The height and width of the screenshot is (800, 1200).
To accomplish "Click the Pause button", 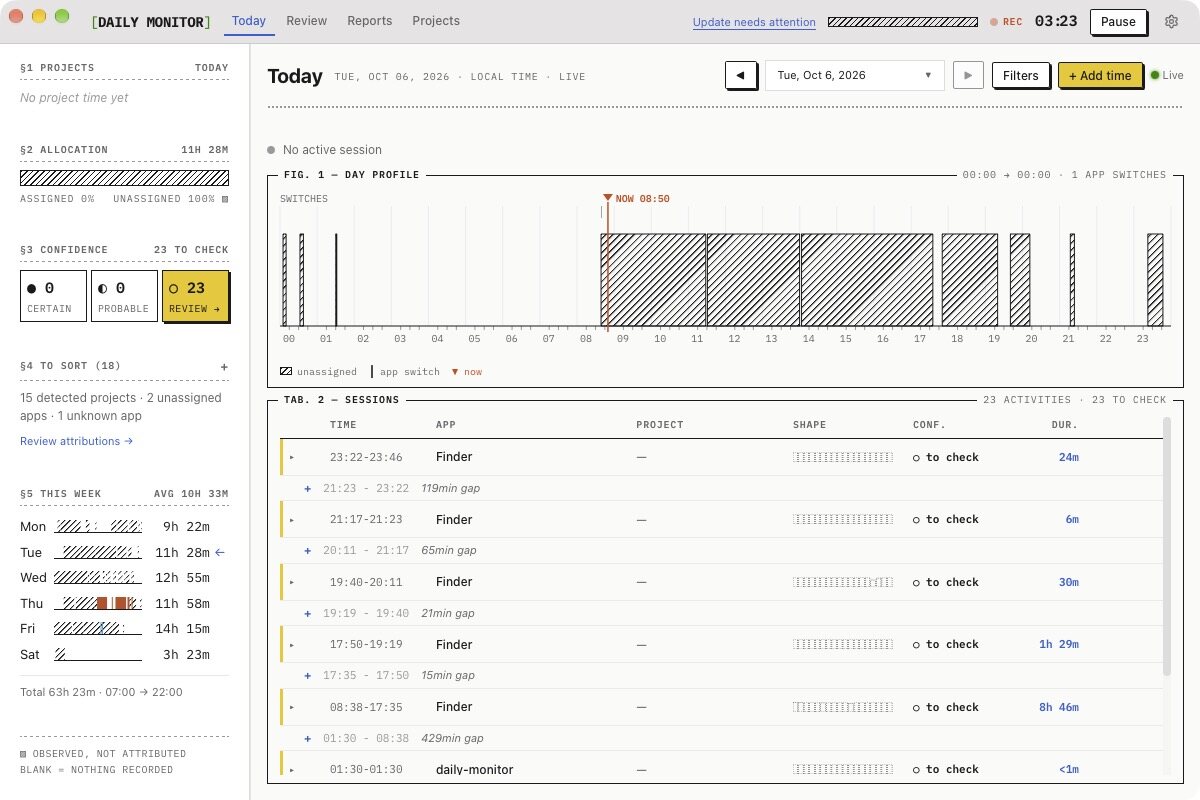I will click(1118, 21).
